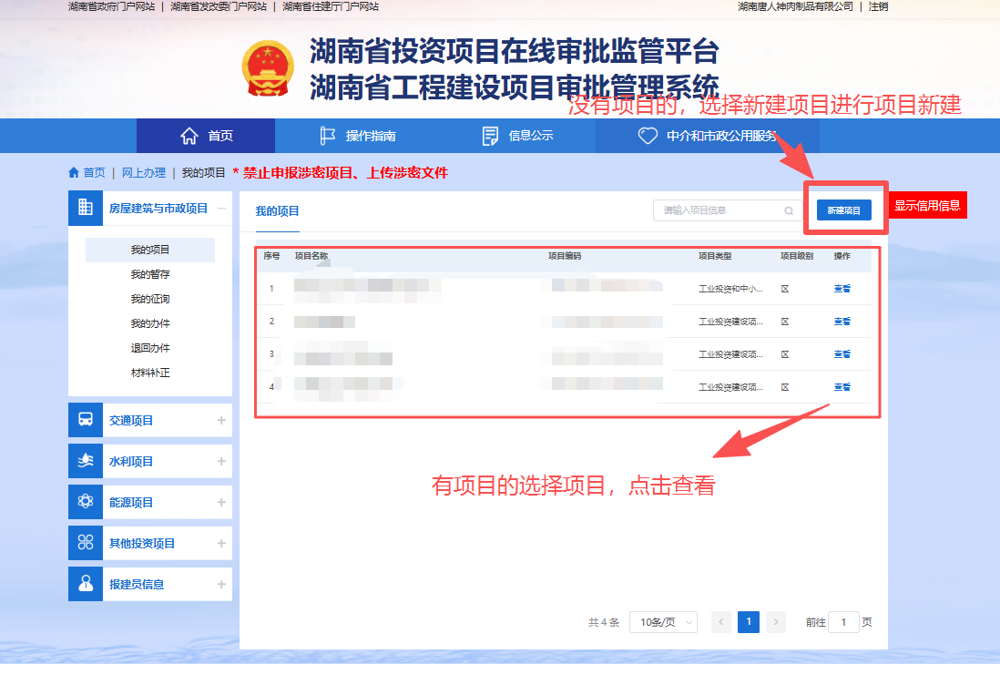Screen dimensions: 1000x675
Task: Expand the 交通项目 section with plus sign
Action: click(221, 420)
